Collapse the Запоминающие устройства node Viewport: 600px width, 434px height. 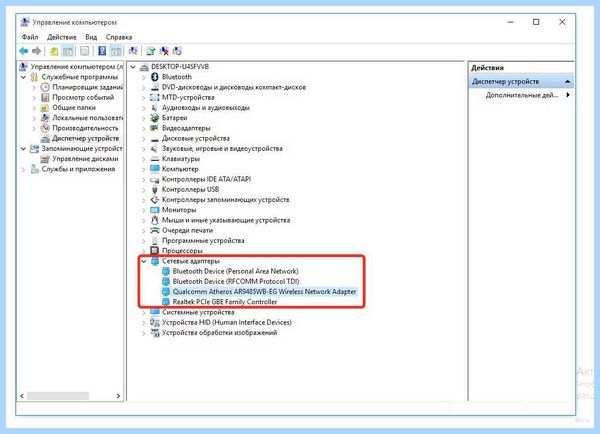click(x=23, y=148)
